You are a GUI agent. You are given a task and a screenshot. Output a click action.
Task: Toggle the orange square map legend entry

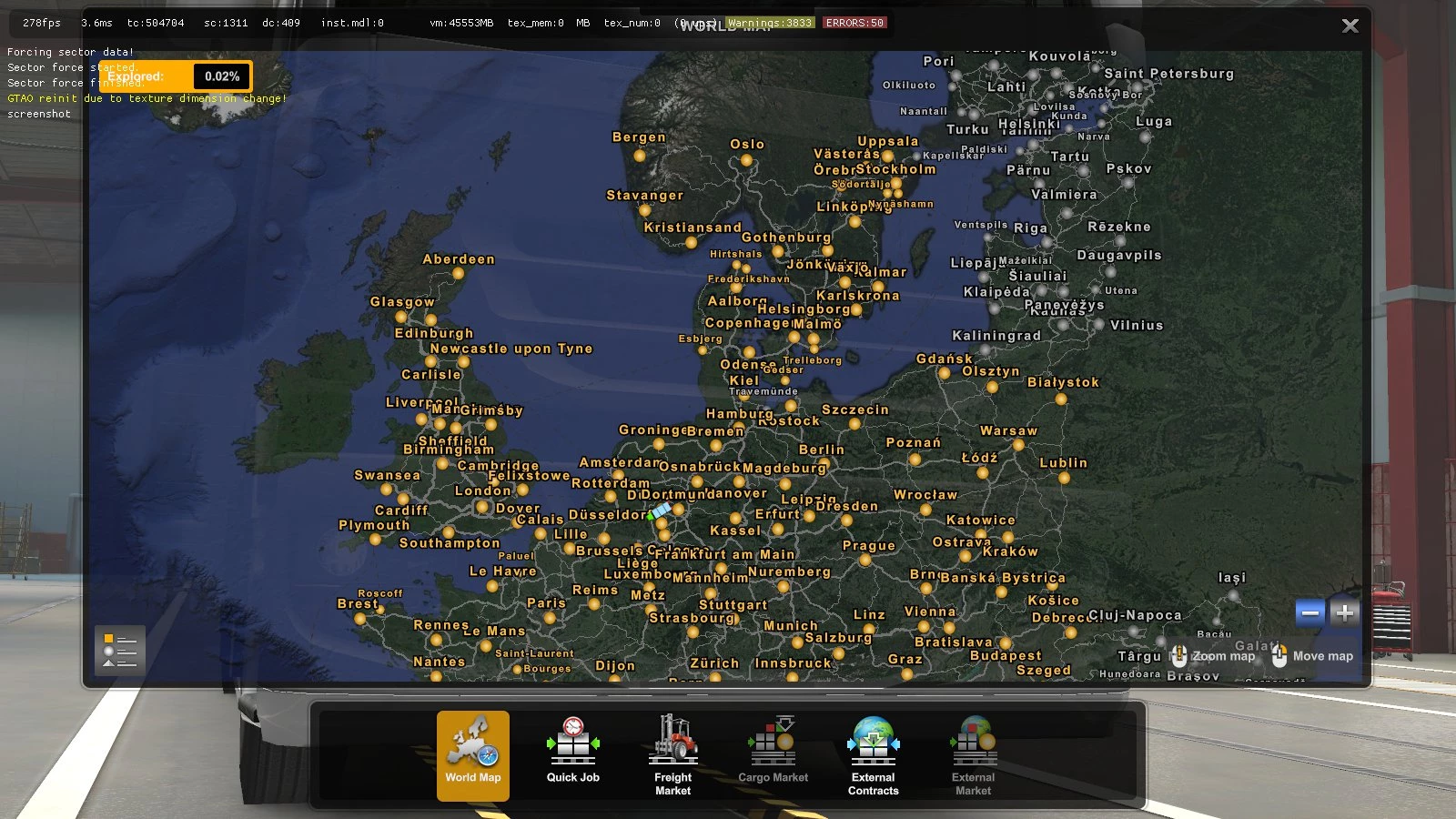pos(108,638)
